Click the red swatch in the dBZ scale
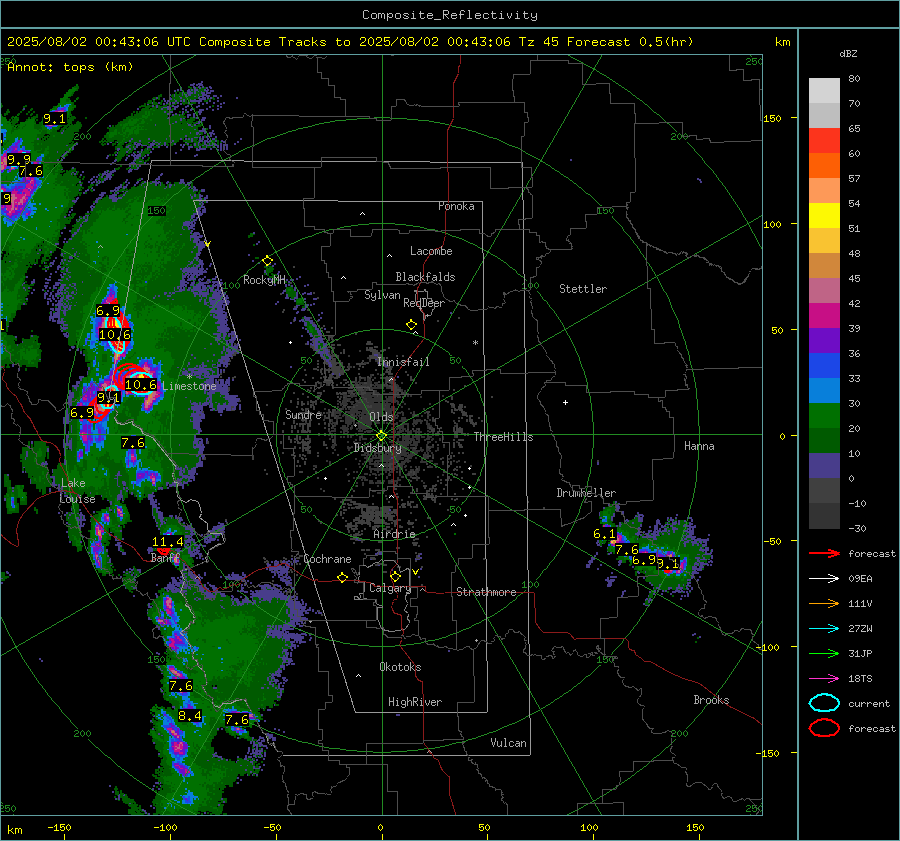Screen dimensions: 900x841 coord(824,140)
